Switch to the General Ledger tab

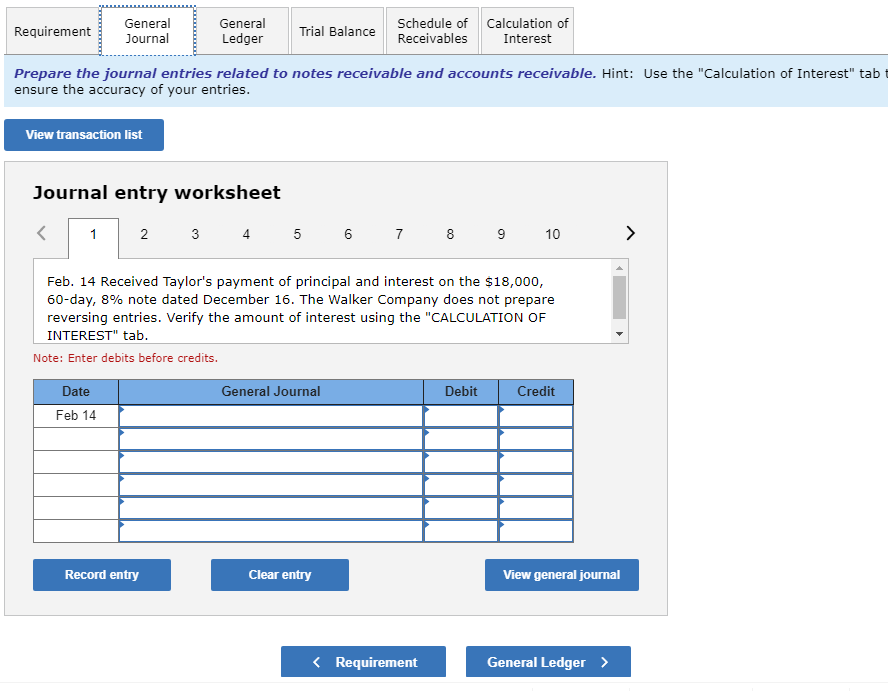[x=242, y=31]
